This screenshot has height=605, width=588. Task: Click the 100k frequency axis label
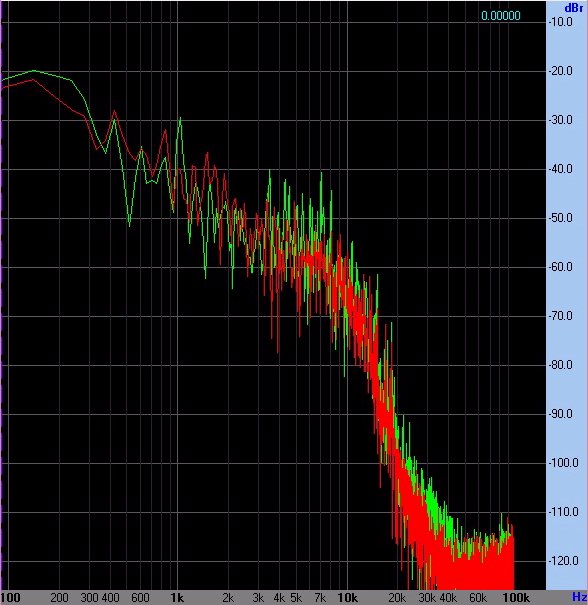click(x=516, y=598)
